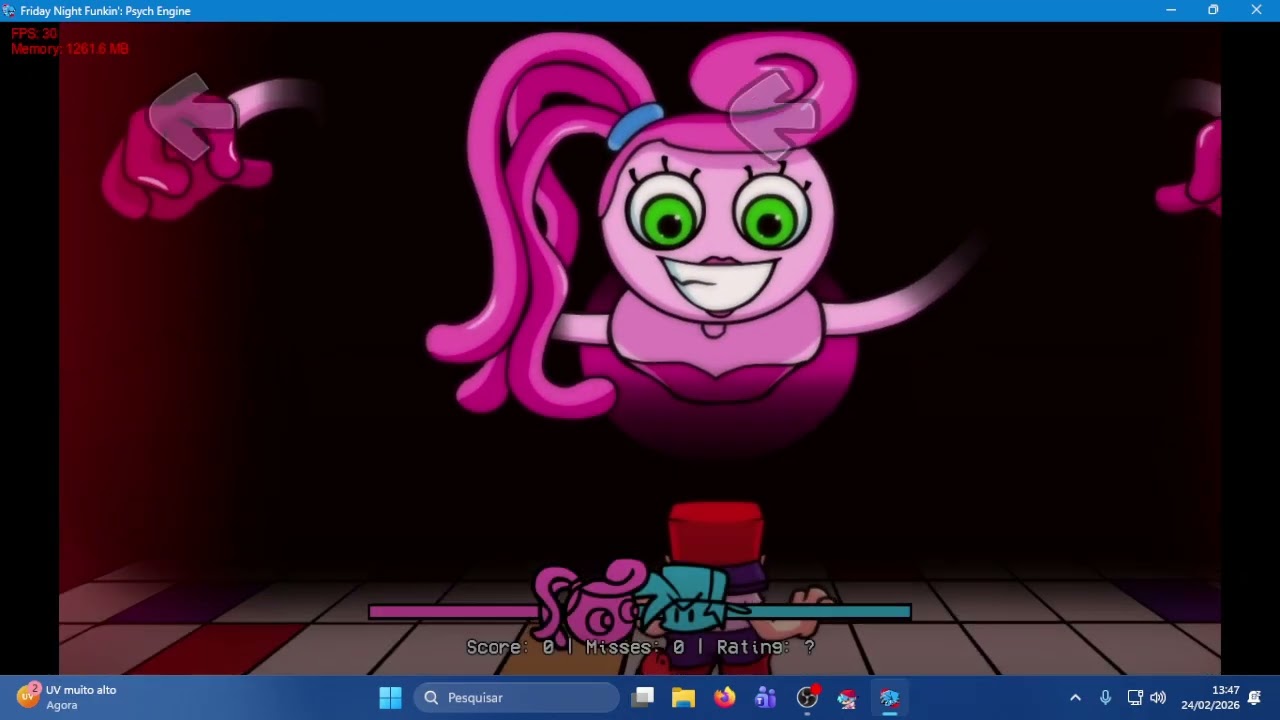Open File Explorer from the taskbar
The image size is (1280, 720).
pyautogui.click(x=683, y=697)
